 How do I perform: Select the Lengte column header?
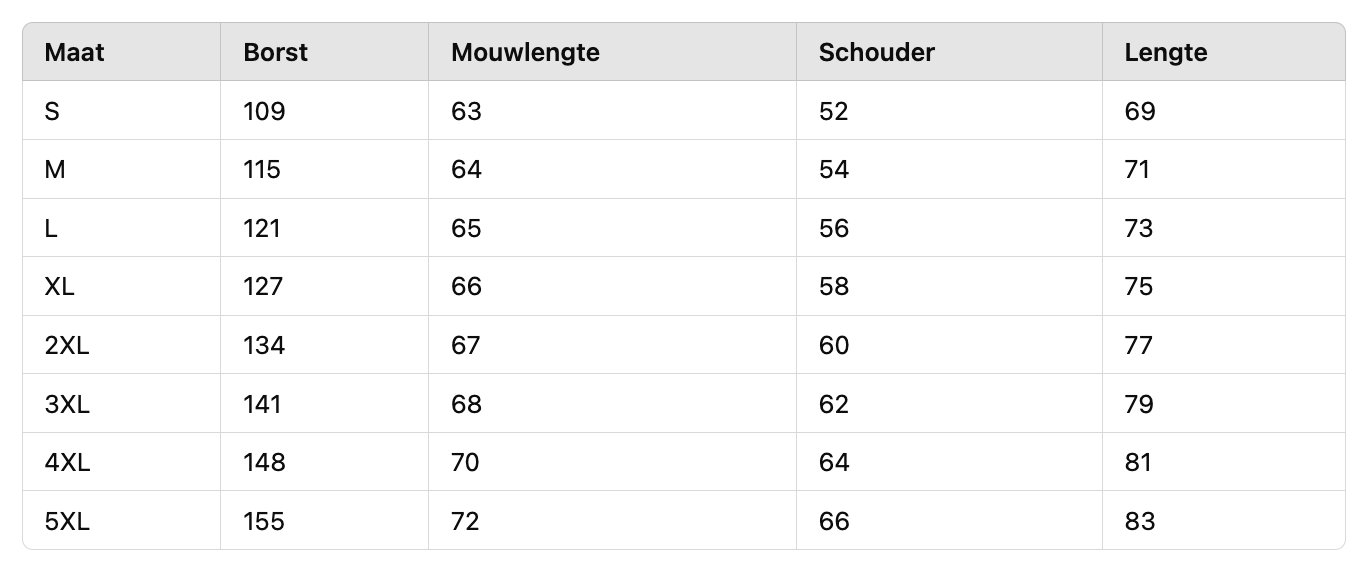(x=1166, y=52)
